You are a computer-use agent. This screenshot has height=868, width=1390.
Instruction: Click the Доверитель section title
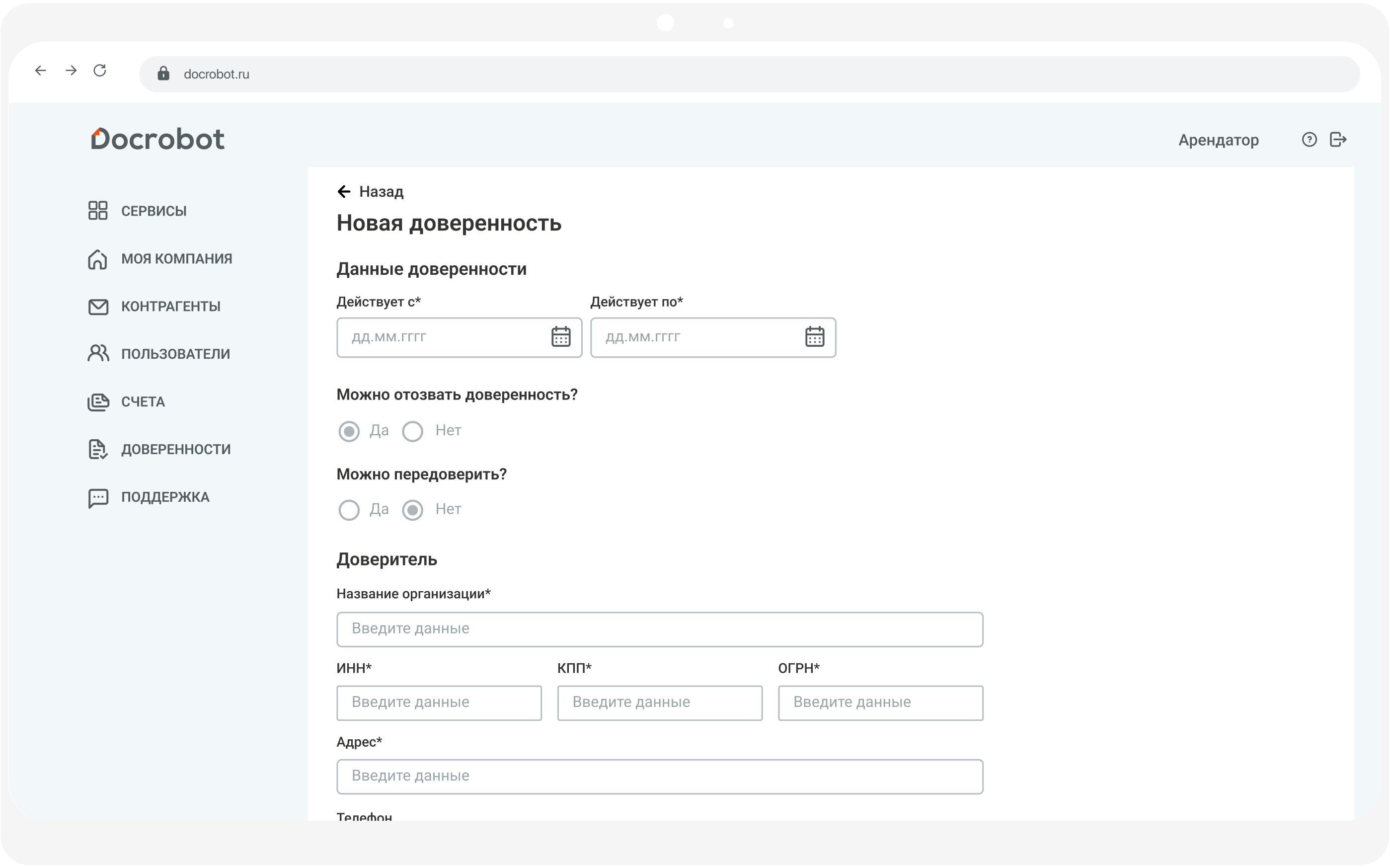click(x=387, y=560)
